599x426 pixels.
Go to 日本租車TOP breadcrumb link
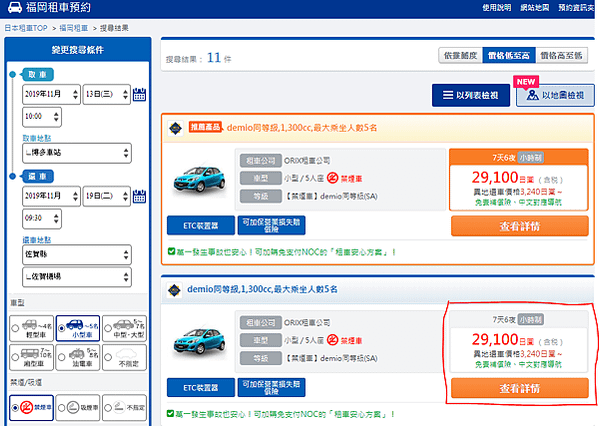tap(26, 28)
